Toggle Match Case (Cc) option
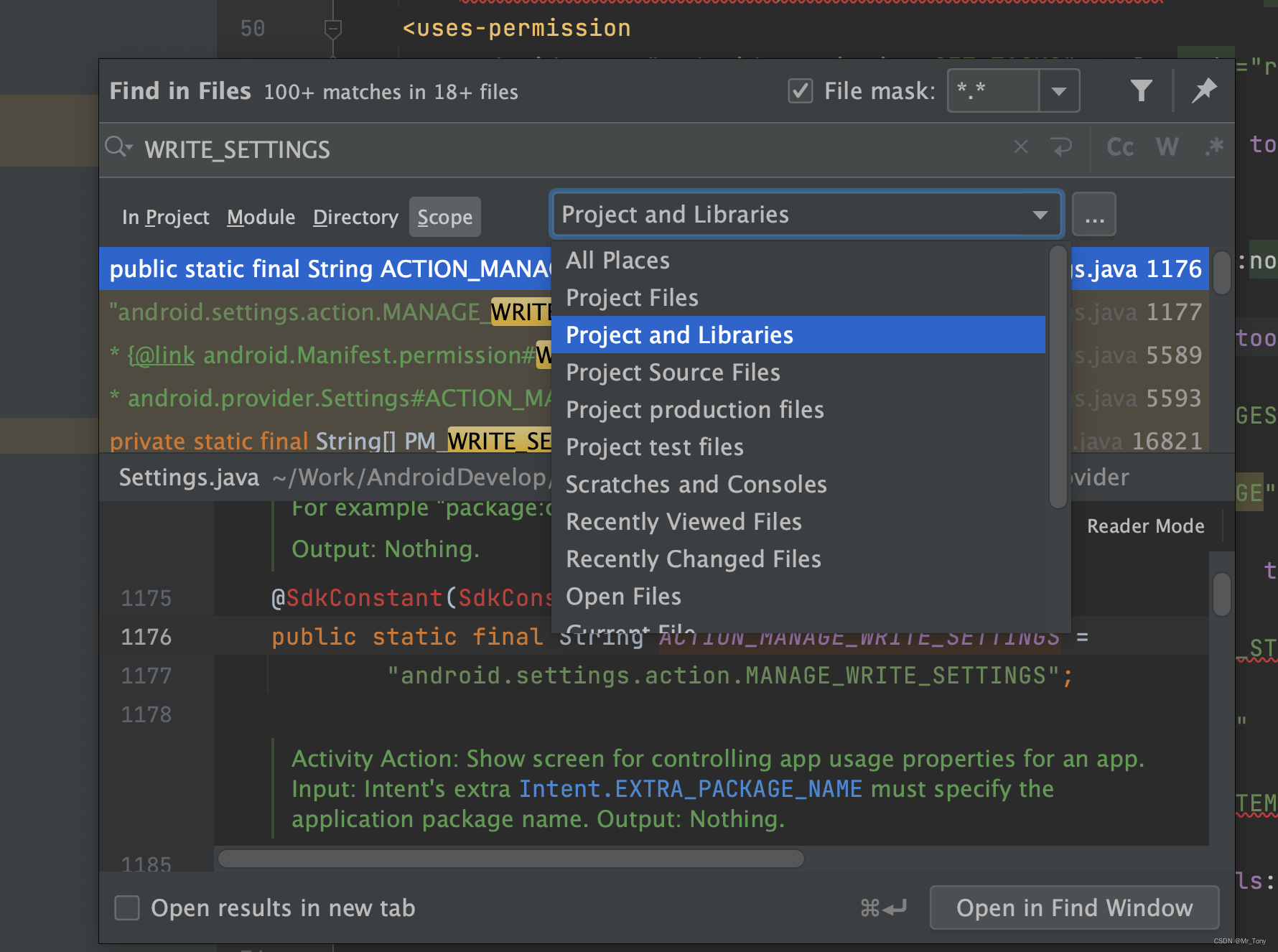The image size is (1278, 952). tap(1119, 147)
